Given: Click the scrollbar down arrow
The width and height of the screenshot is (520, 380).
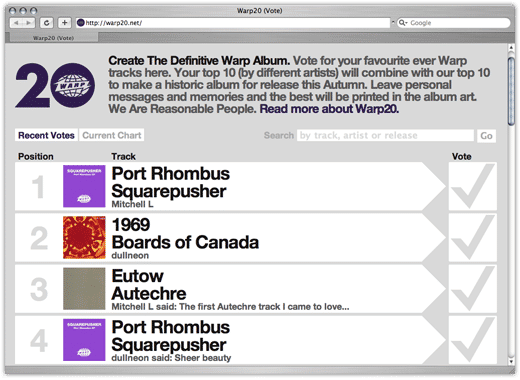Looking at the screenshot, I should pyautogui.click(x=511, y=361).
